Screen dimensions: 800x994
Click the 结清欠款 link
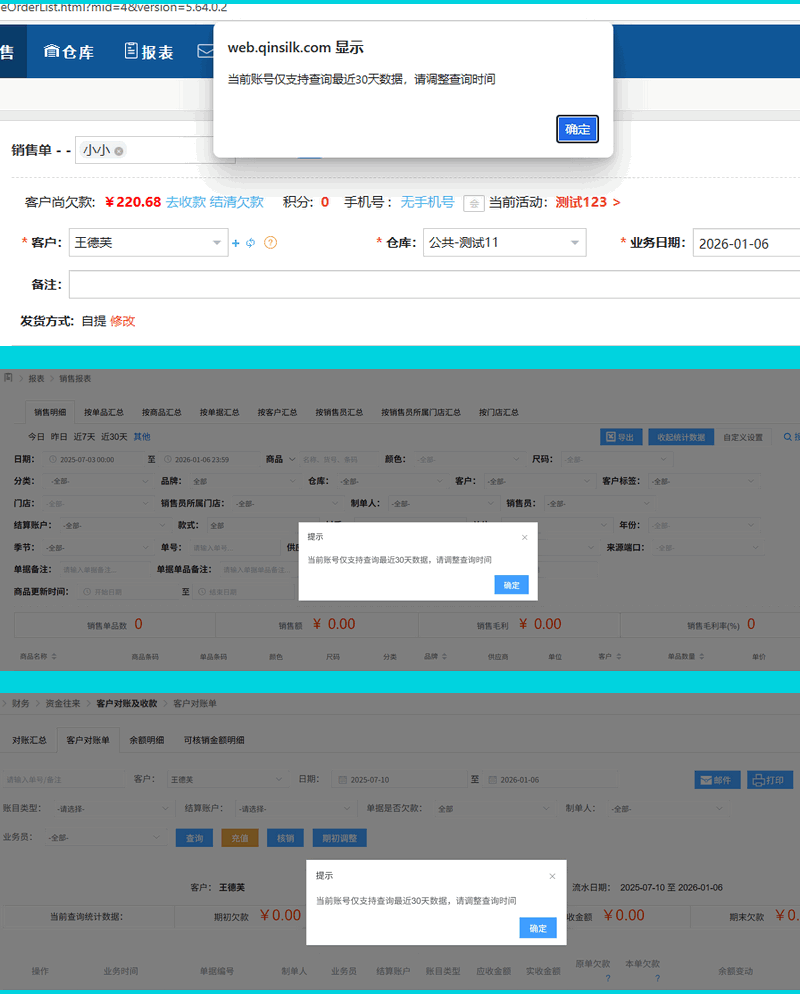(x=236, y=202)
